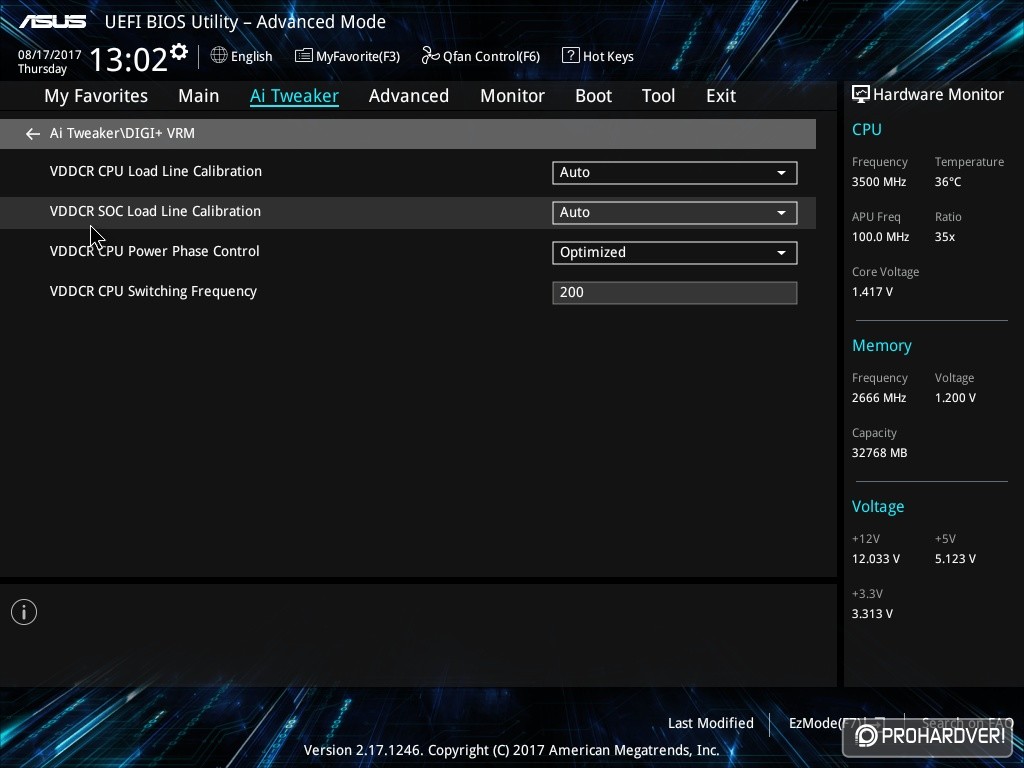1024x768 pixels.
Task: Select the VDDCR SOC Load Line Calibration row label
Action: click(155, 211)
